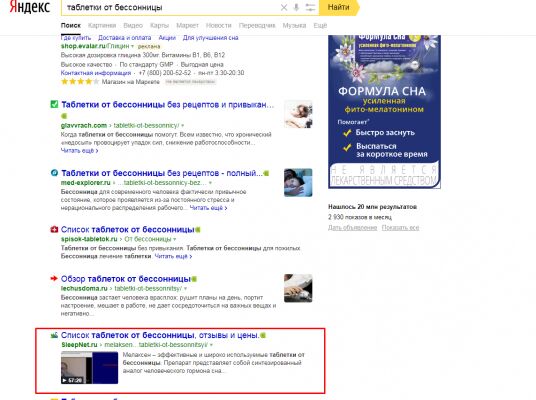
Task: Open the Новости tab
Action: click(x=218, y=26)
